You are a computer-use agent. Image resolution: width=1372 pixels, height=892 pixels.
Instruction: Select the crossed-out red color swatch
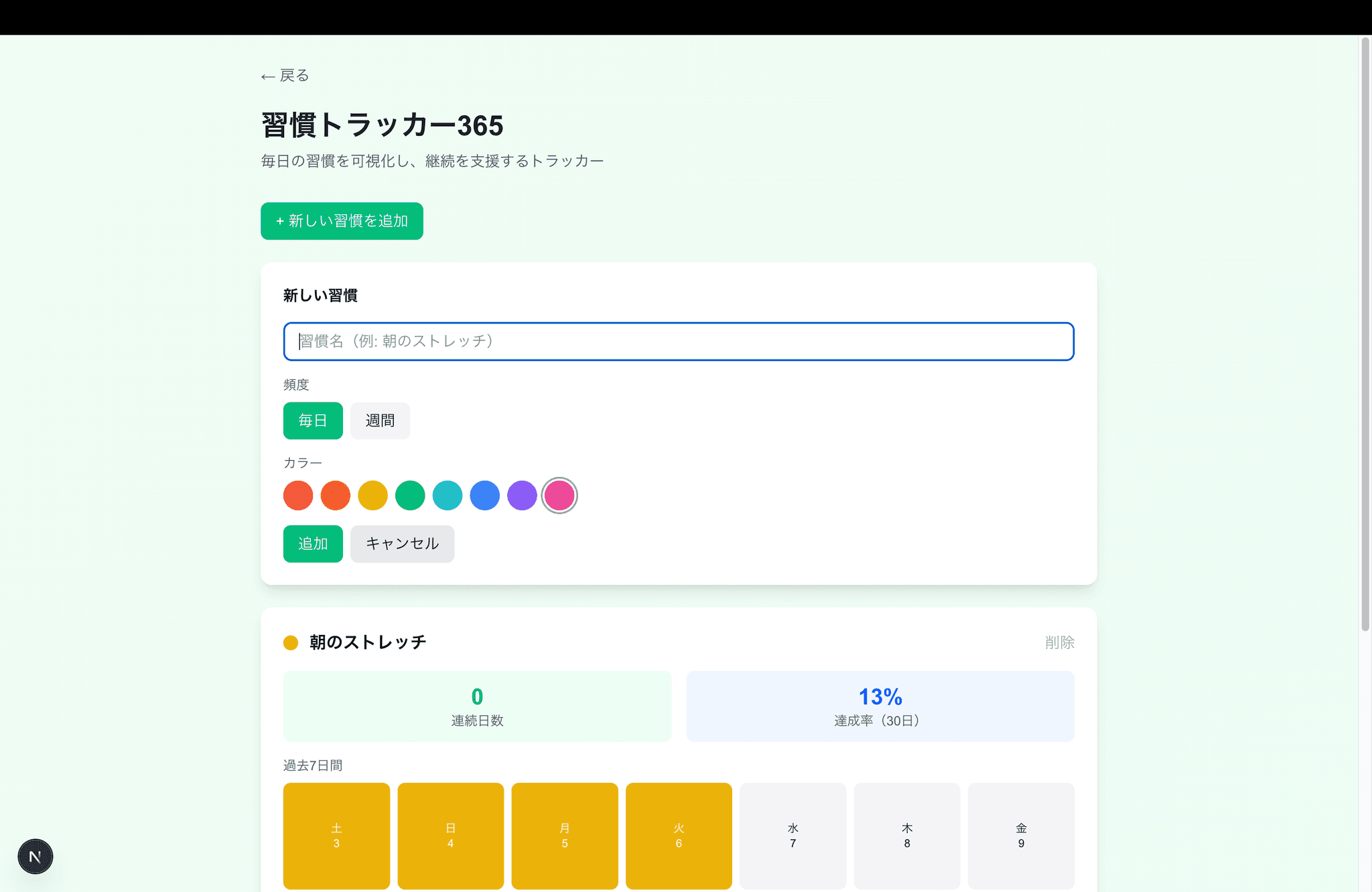(x=298, y=495)
